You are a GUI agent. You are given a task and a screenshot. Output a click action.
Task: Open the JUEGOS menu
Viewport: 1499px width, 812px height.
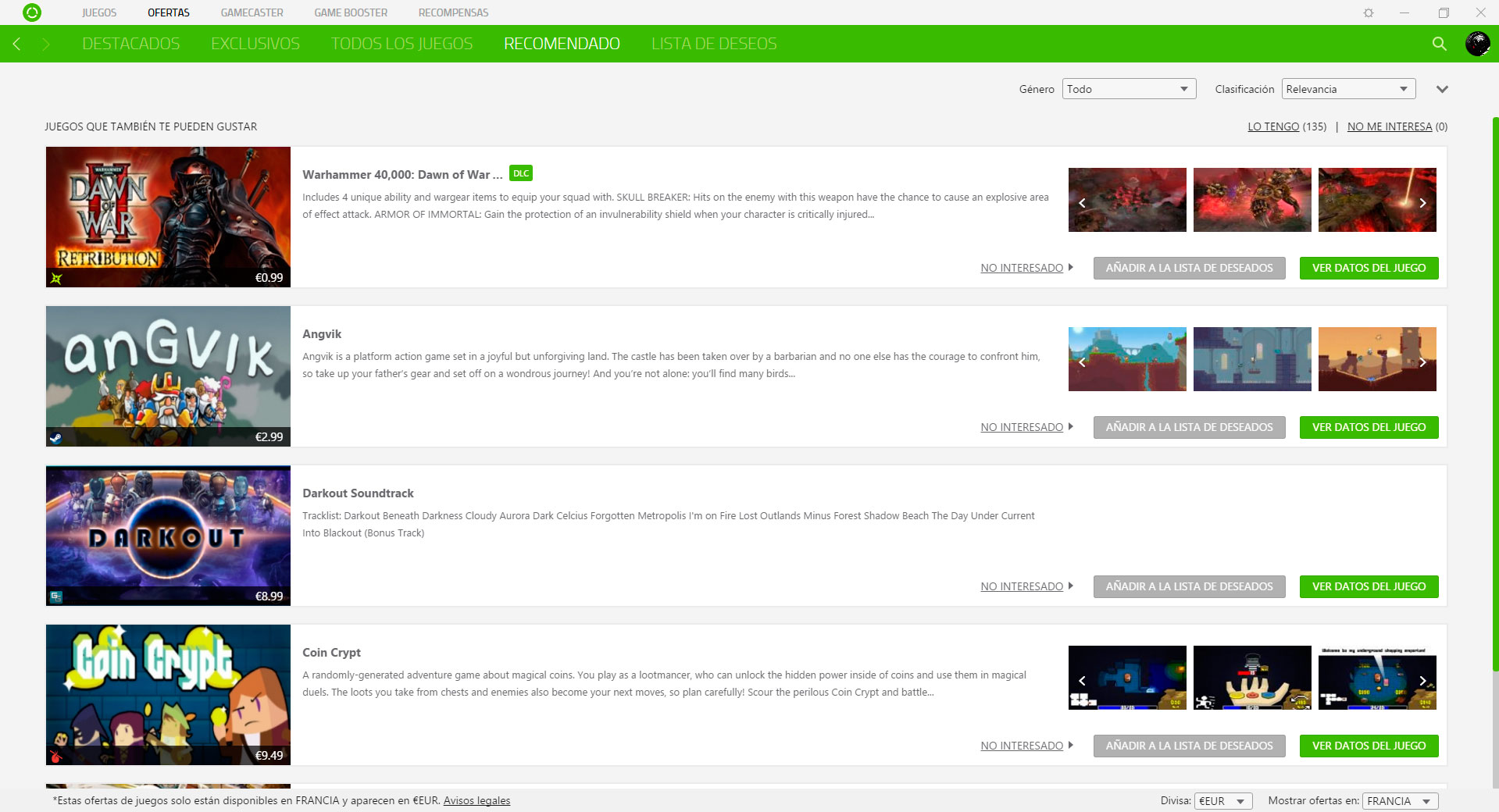(99, 12)
